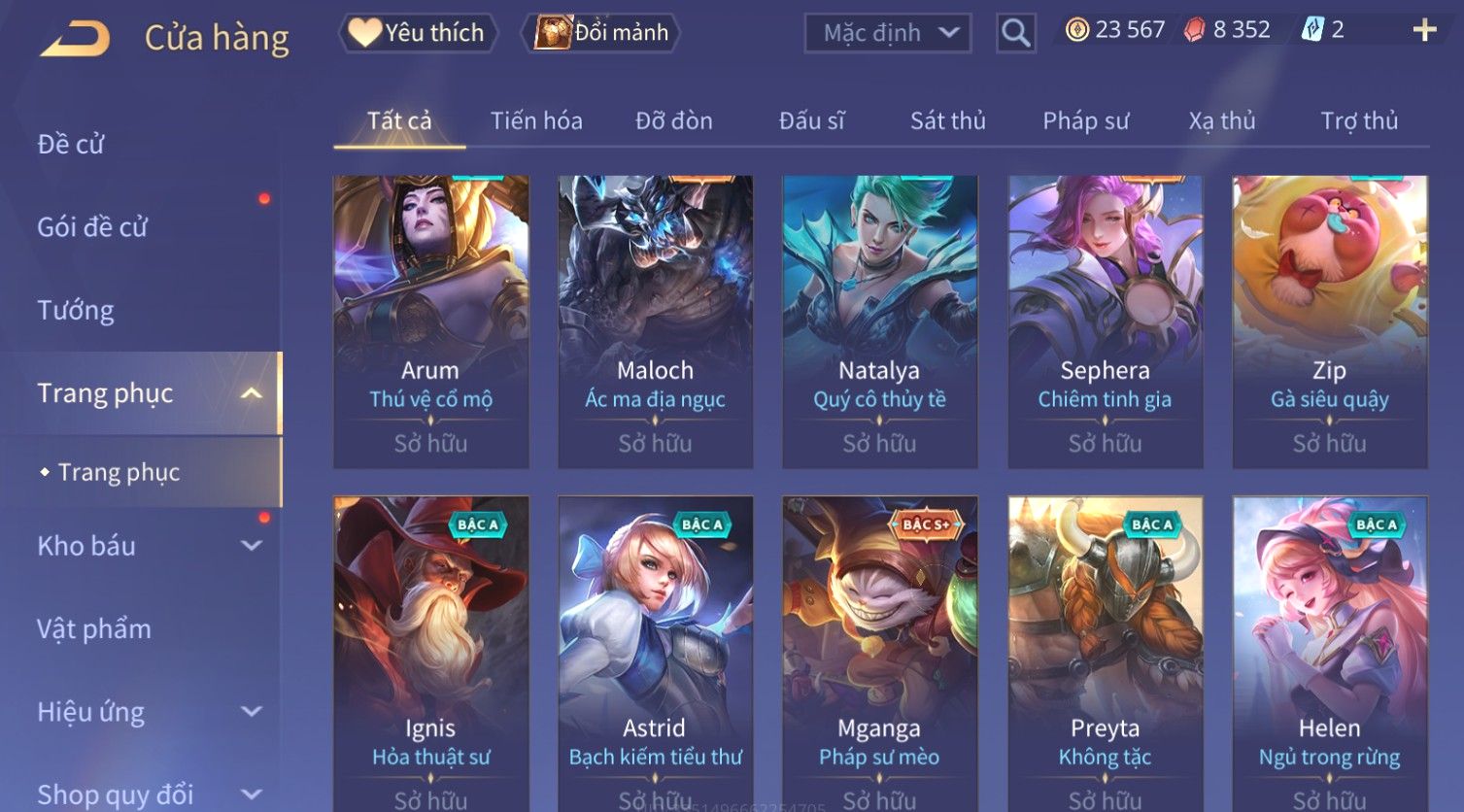The width and height of the screenshot is (1464, 812).
Task: Expand the Hiệu ứng sidebar section
Action: coord(251,711)
